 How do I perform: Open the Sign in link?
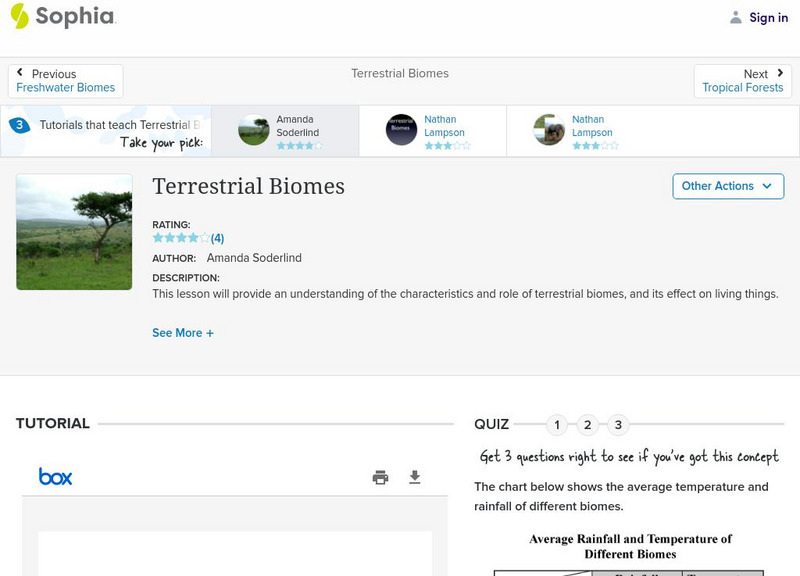tap(768, 18)
